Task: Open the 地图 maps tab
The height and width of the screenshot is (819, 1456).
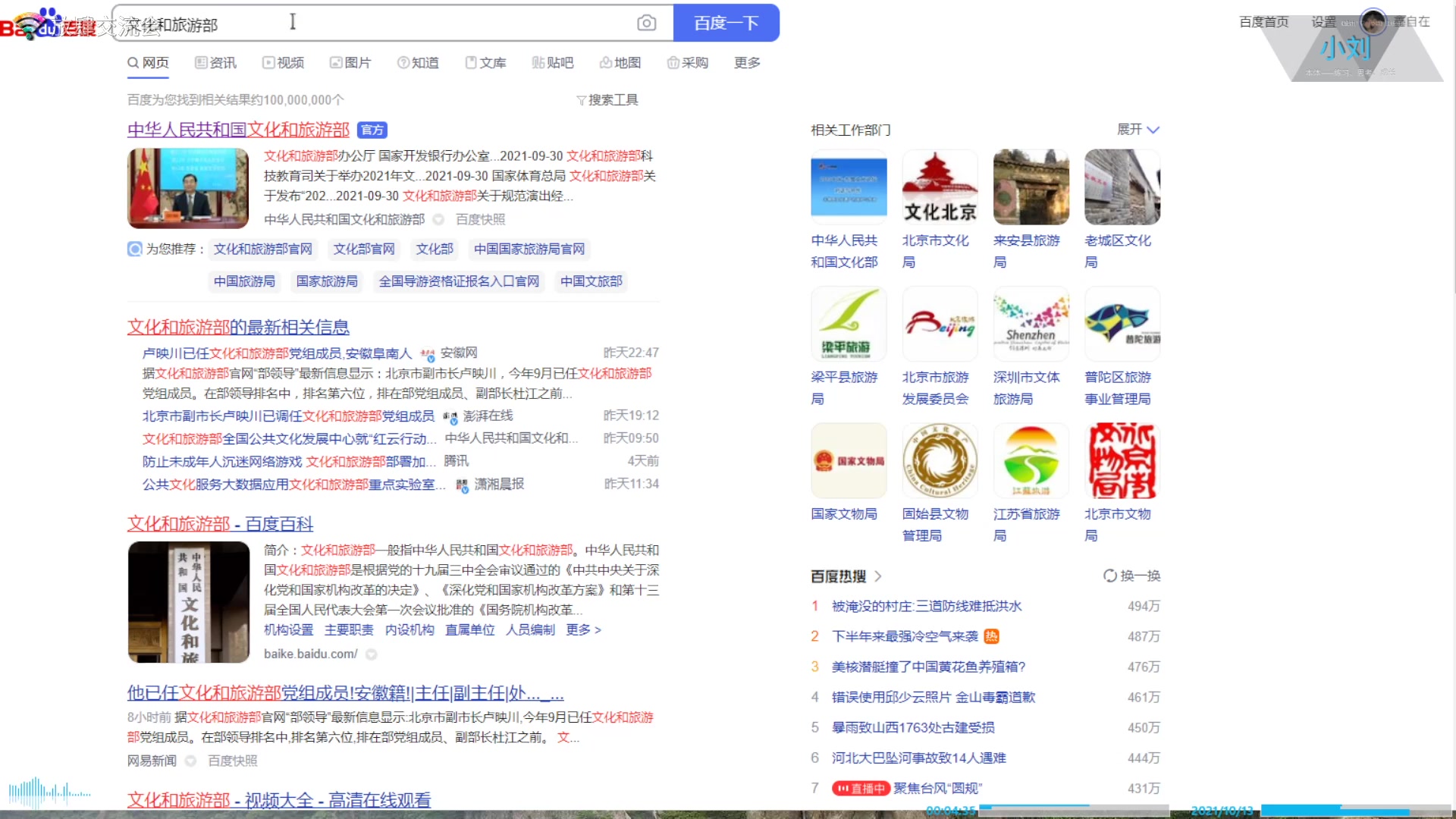Action: click(620, 63)
